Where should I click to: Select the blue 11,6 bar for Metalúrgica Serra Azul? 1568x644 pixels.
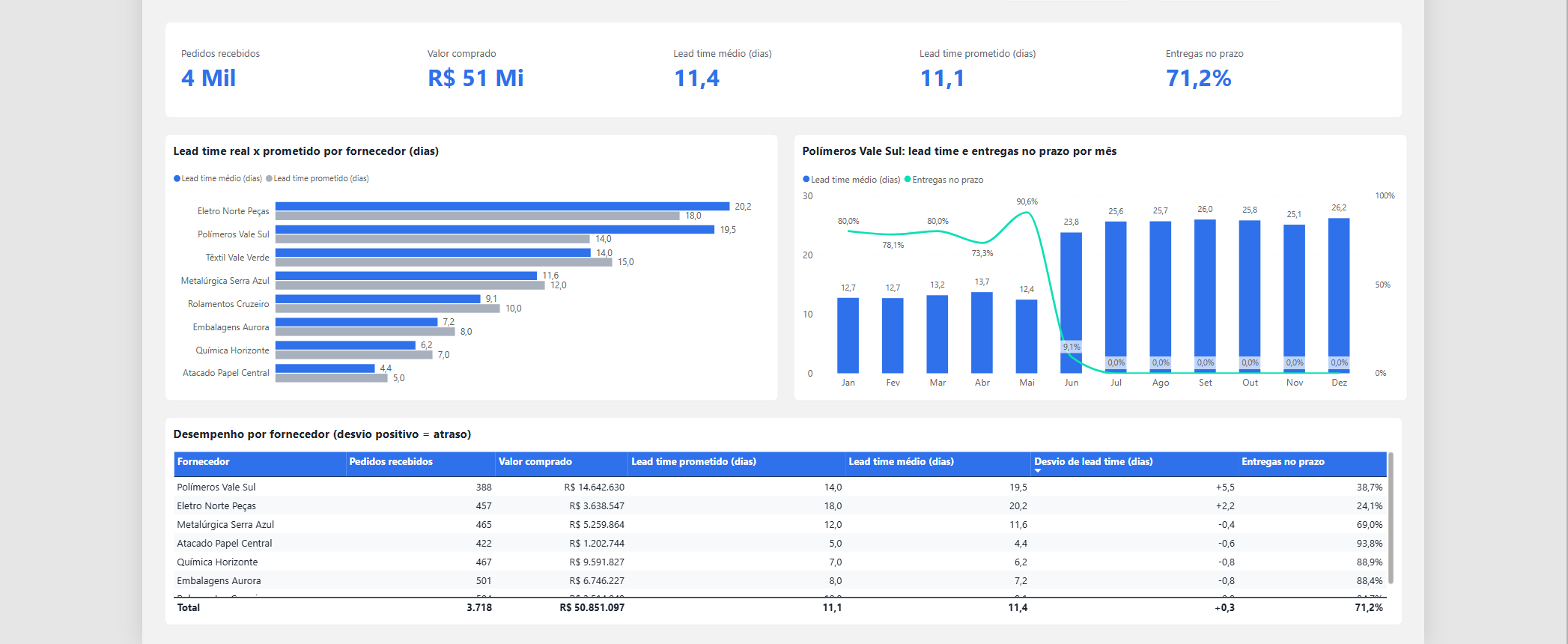406,276
